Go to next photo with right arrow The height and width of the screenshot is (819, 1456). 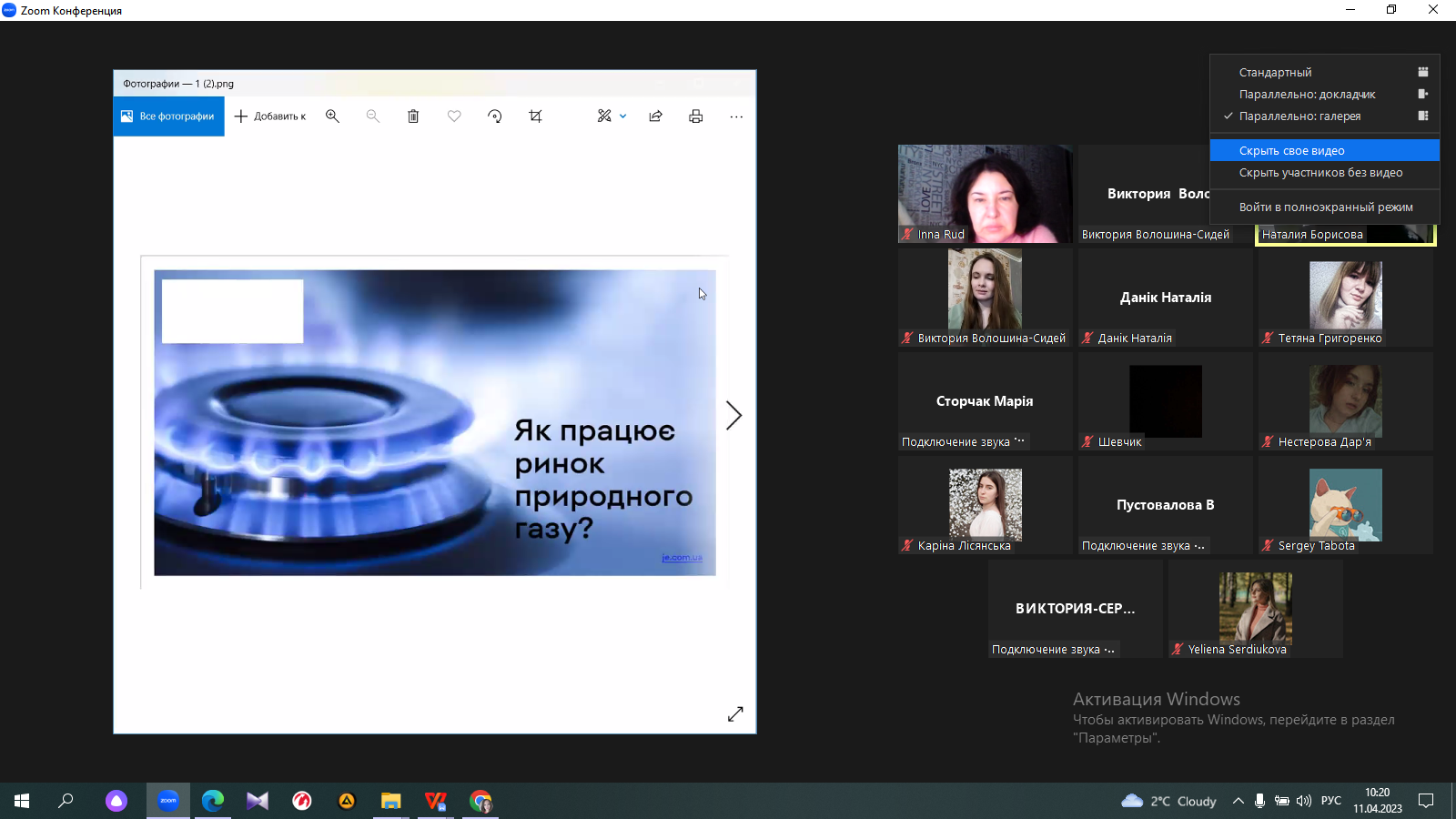[x=733, y=416]
